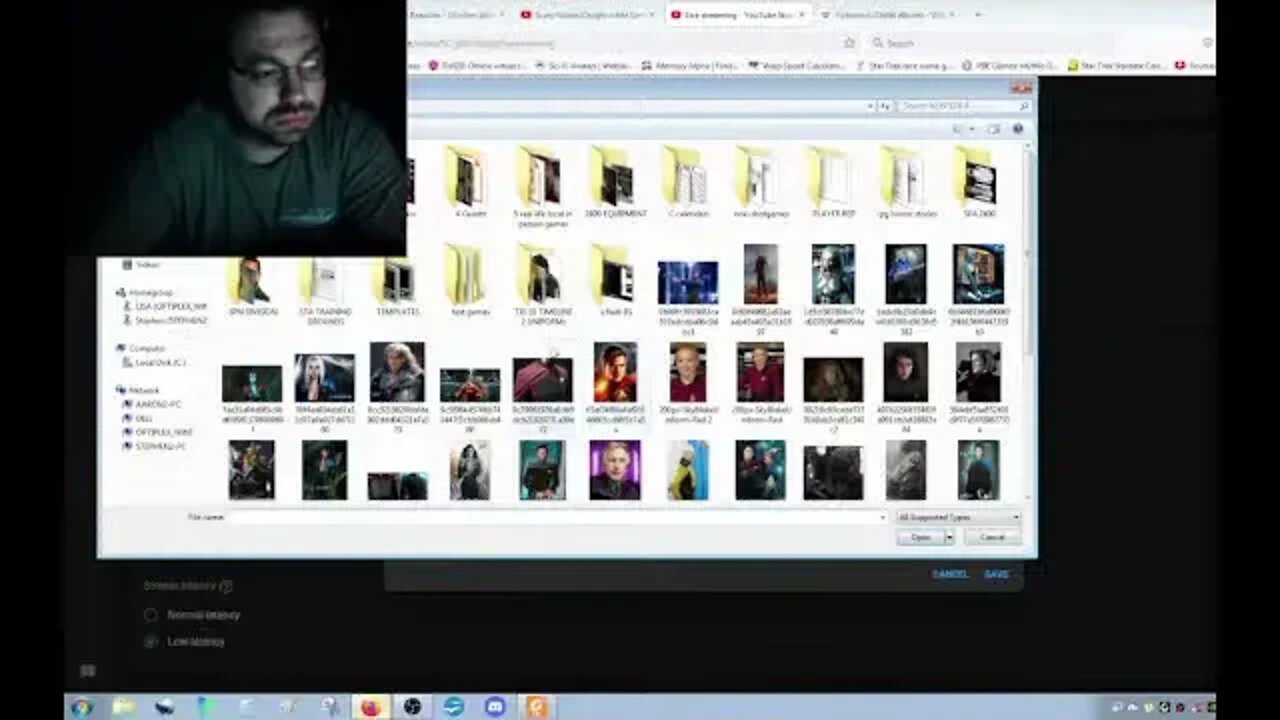Select the fiery-background officer portrait thumbnail
The width and height of the screenshot is (1280, 720).
coord(615,372)
